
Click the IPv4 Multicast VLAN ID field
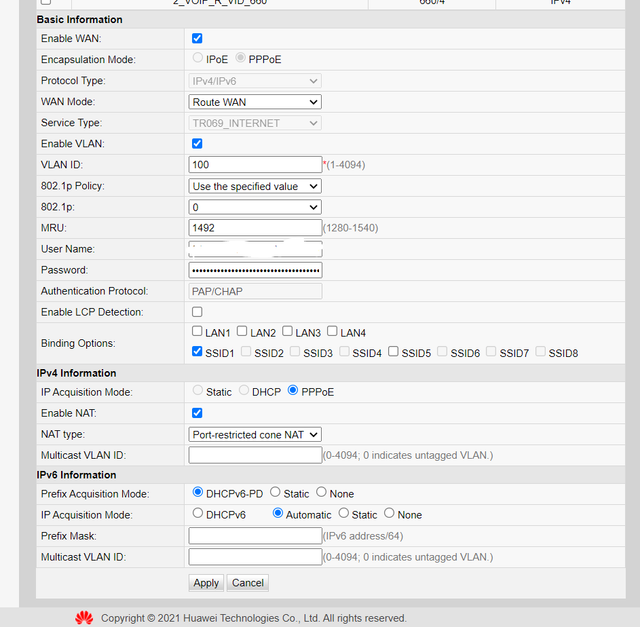255,455
